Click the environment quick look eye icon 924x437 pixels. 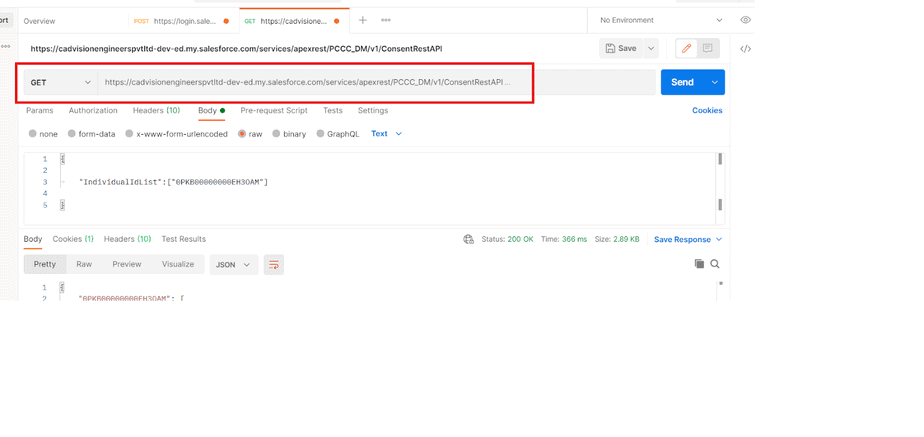(745, 20)
